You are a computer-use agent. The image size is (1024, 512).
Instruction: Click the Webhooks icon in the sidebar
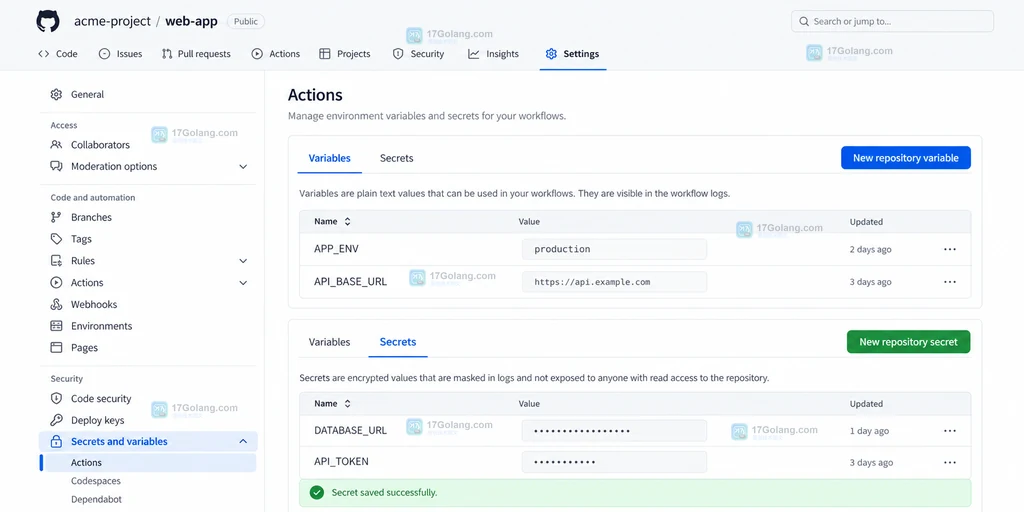[x=56, y=304]
